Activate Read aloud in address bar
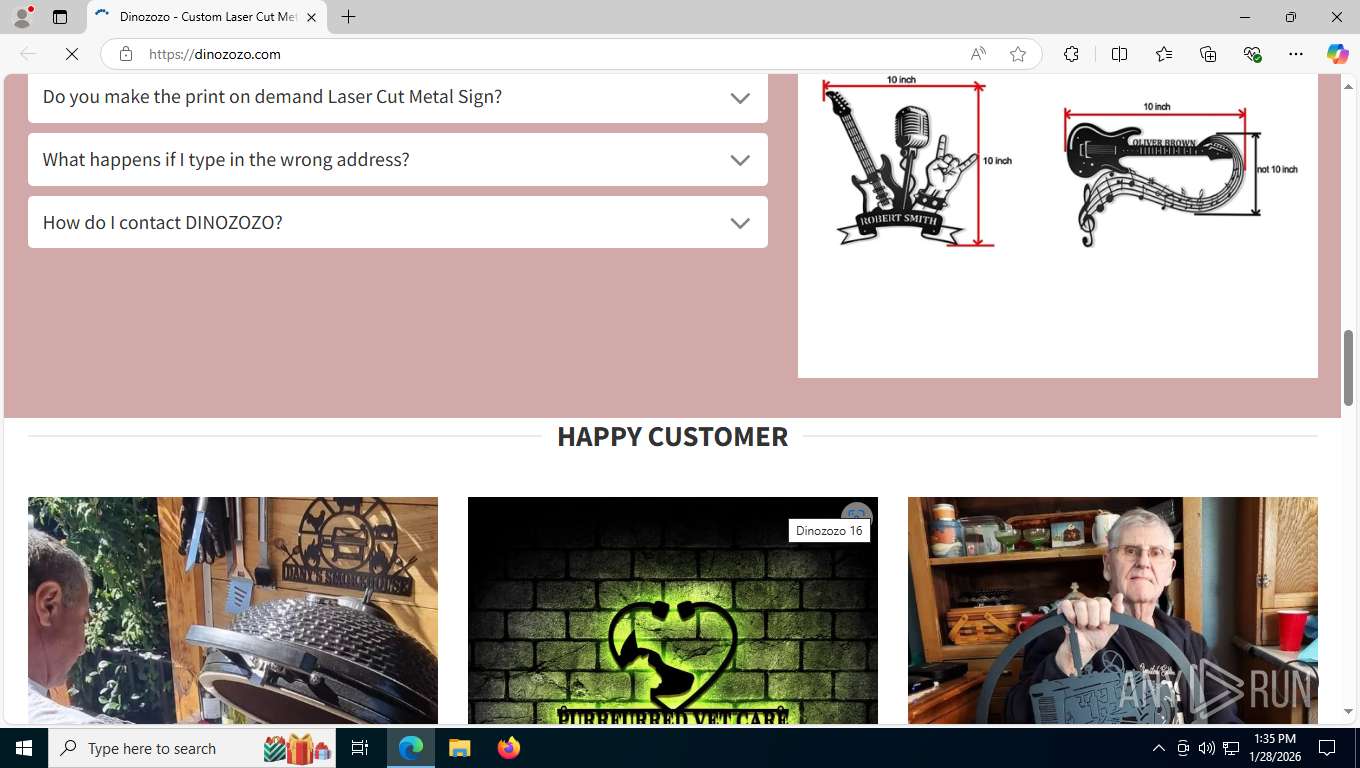Image resolution: width=1360 pixels, height=768 pixels. [x=978, y=54]
